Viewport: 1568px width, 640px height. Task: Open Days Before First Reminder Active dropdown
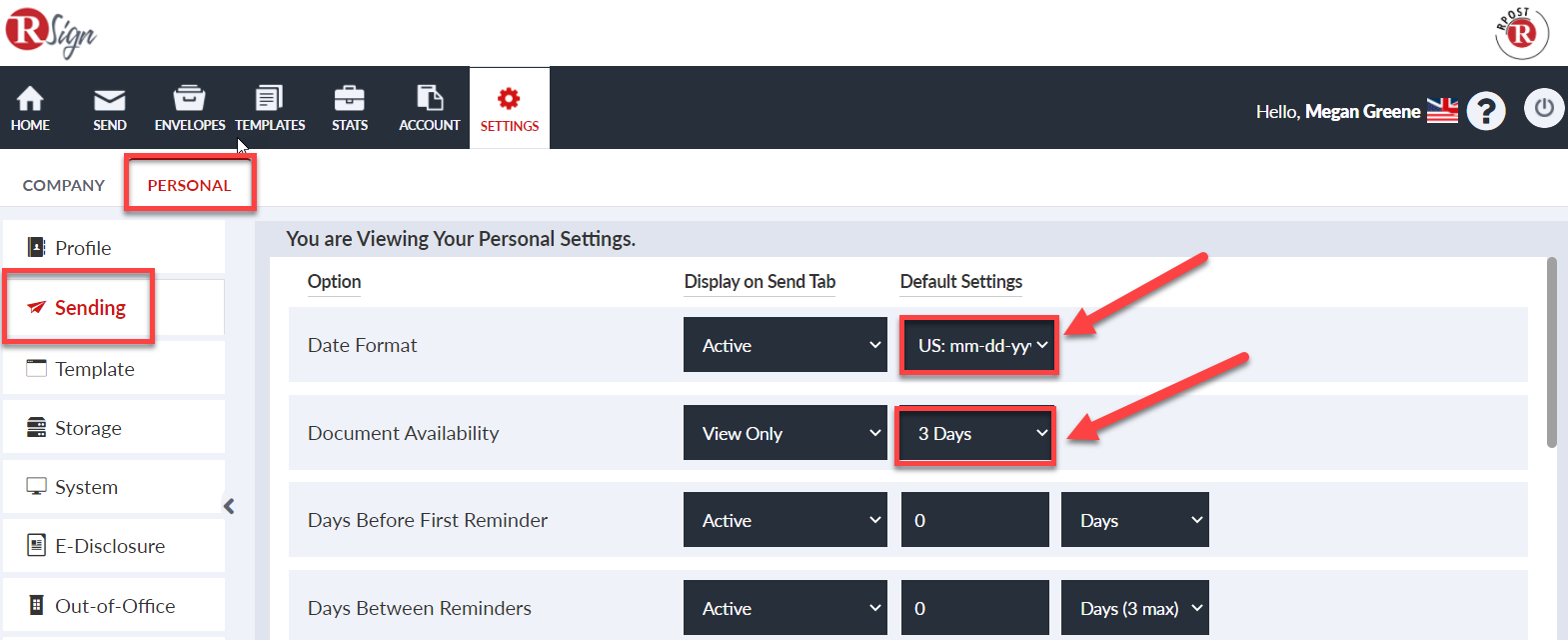click(785, 520)
